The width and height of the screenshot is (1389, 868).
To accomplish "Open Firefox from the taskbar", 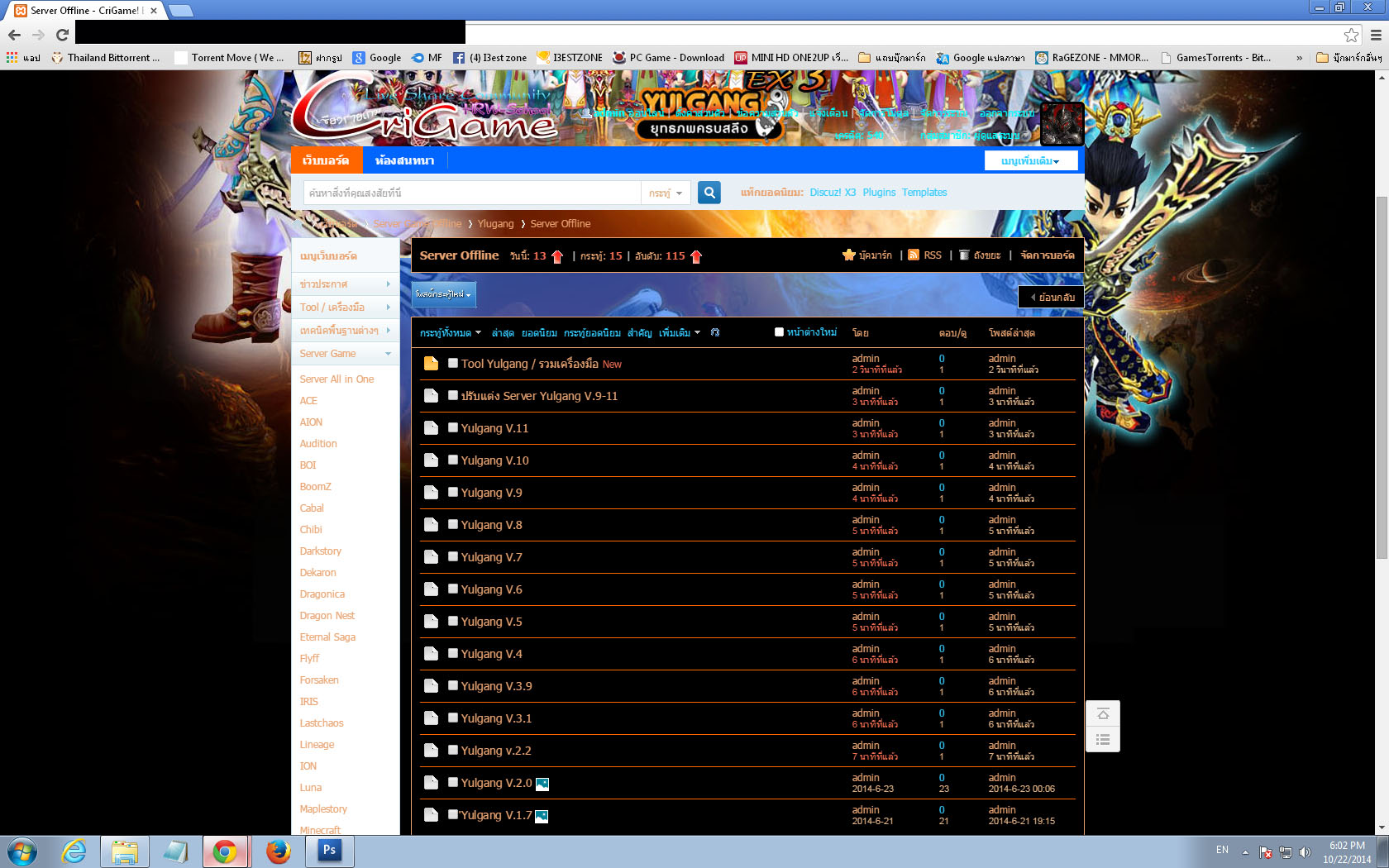I will click(278, 851).
